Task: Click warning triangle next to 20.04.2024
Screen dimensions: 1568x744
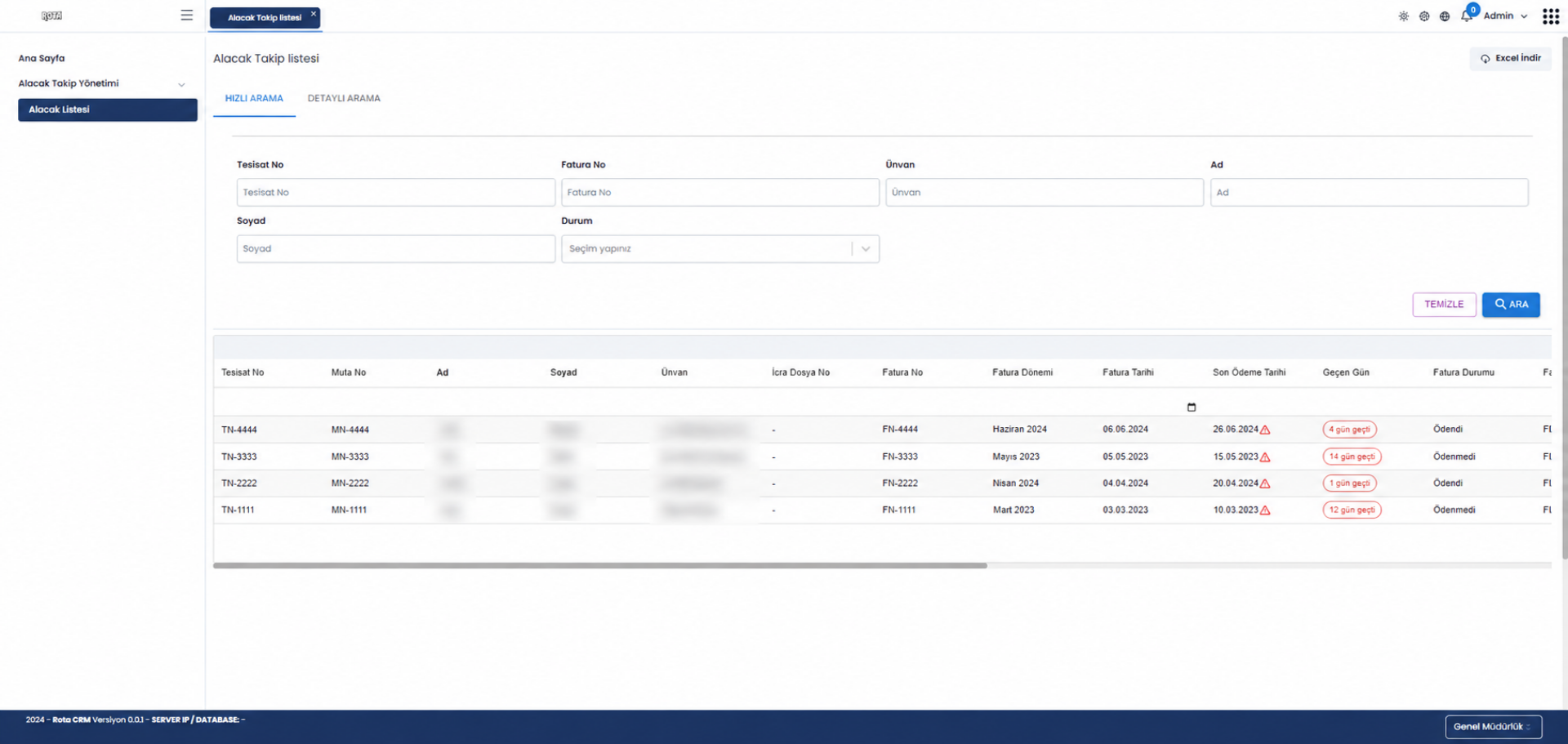Action: pos(1265,483)
